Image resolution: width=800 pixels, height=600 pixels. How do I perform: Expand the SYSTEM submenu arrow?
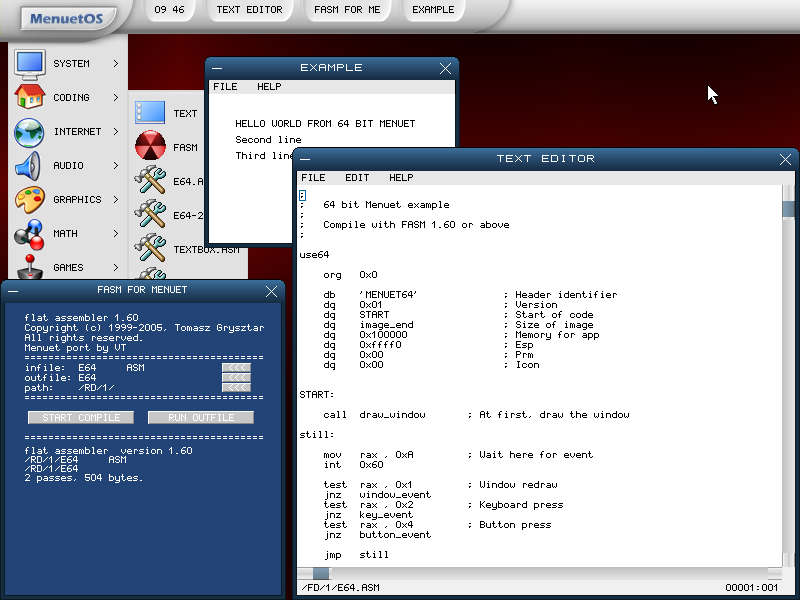[116, 63]
